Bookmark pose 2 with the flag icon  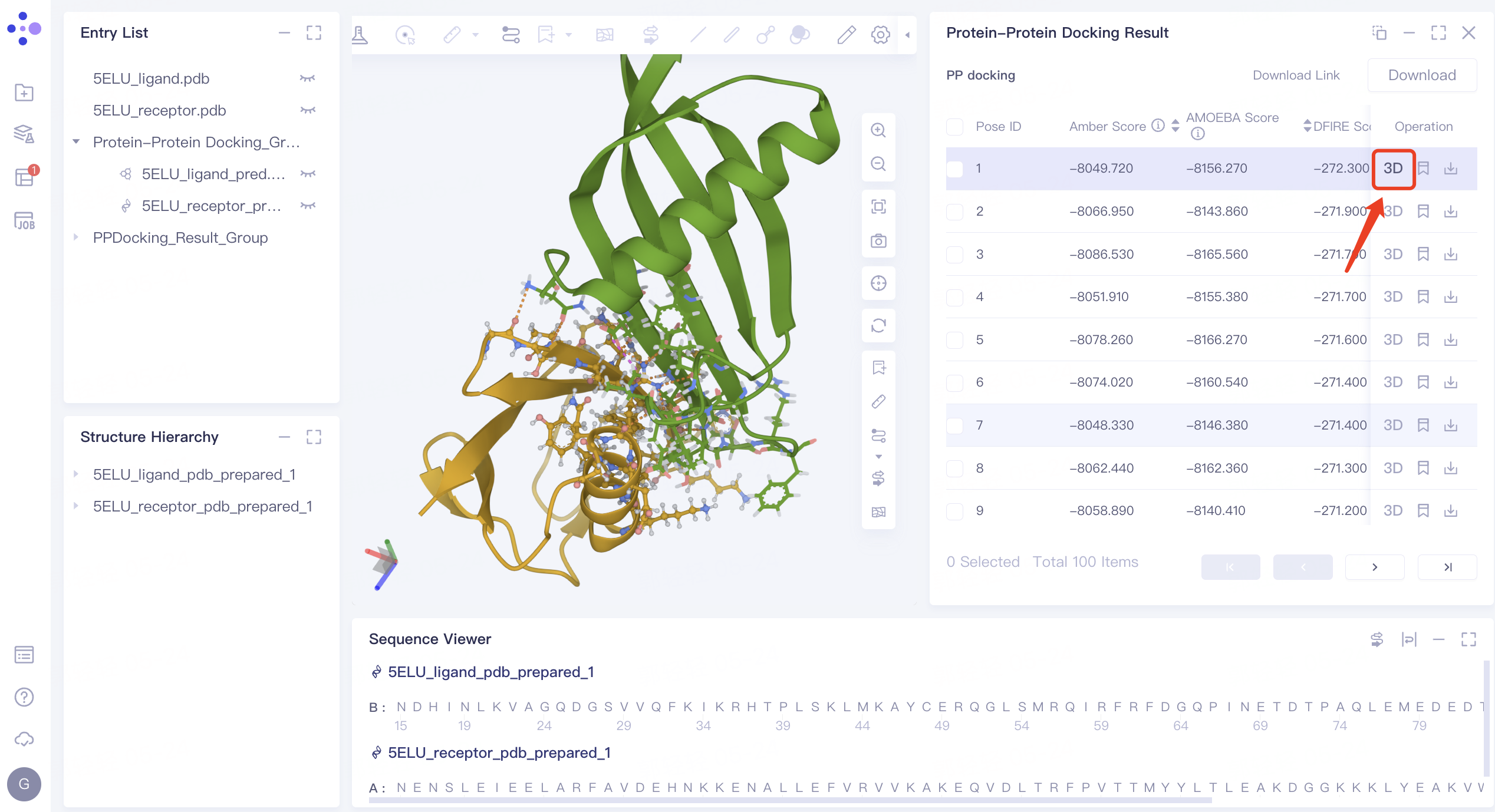tap(1424, 211)
